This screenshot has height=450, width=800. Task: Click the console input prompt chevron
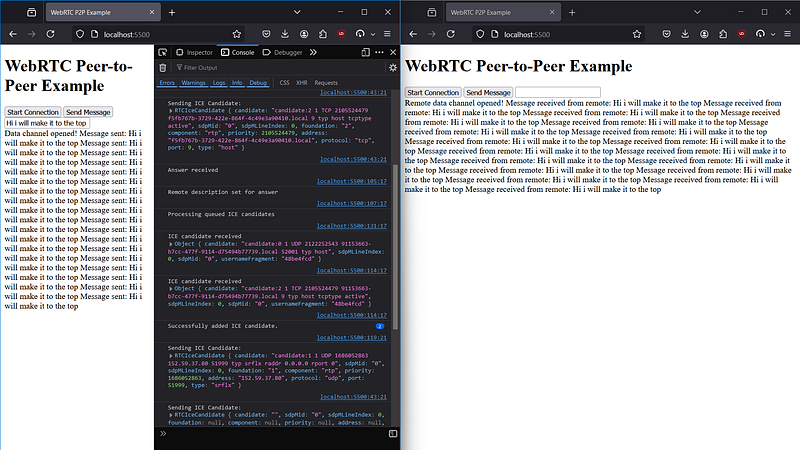click(x=163, y=434)
